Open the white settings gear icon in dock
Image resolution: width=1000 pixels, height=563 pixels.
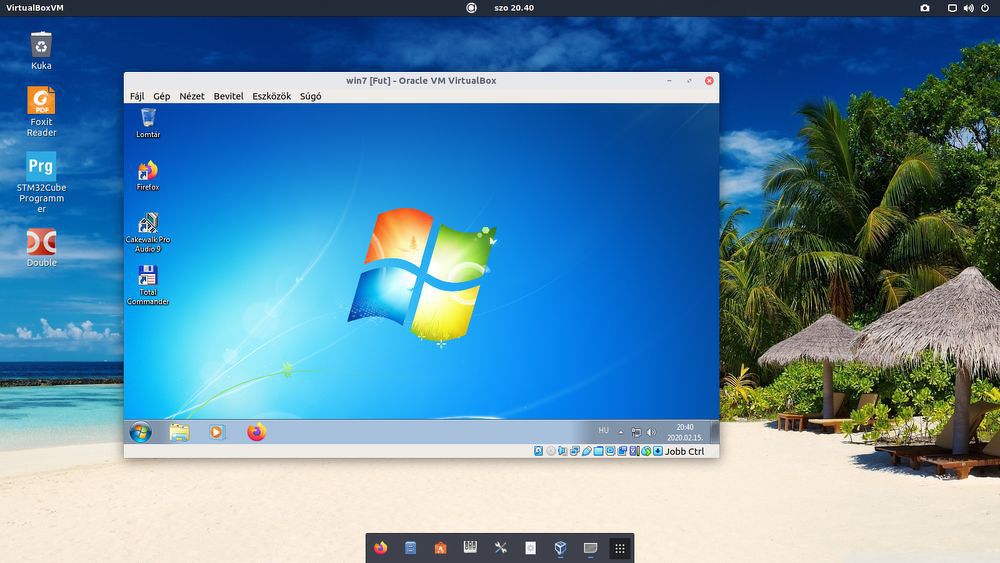(531, 548)
